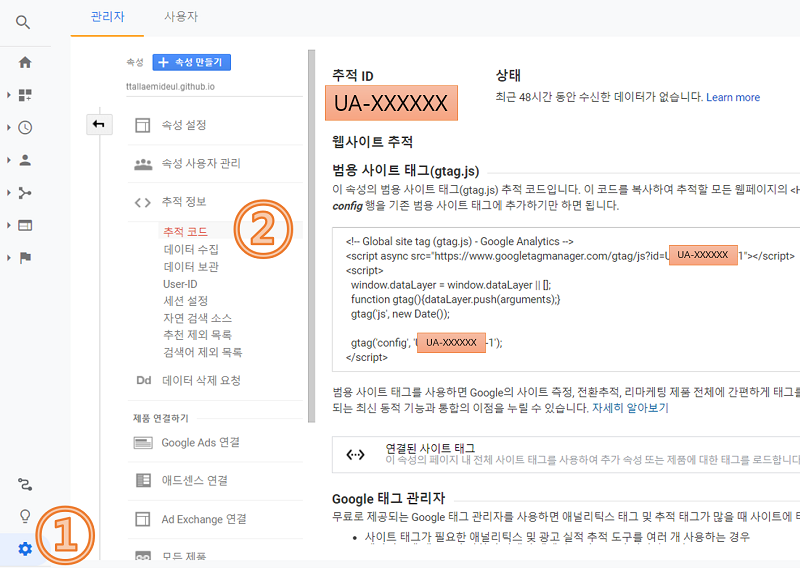Click the back arrow button
800x572 pixels.
[99, 124]
